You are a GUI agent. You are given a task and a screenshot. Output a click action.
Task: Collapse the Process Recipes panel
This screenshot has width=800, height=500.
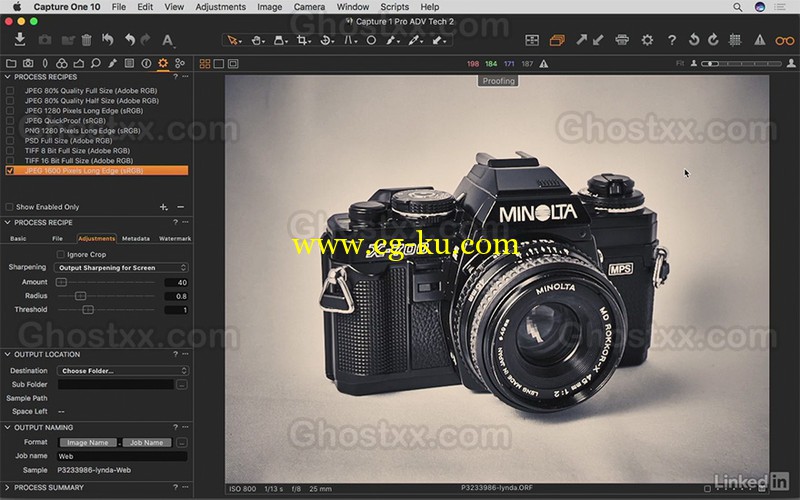click(7, 77)
